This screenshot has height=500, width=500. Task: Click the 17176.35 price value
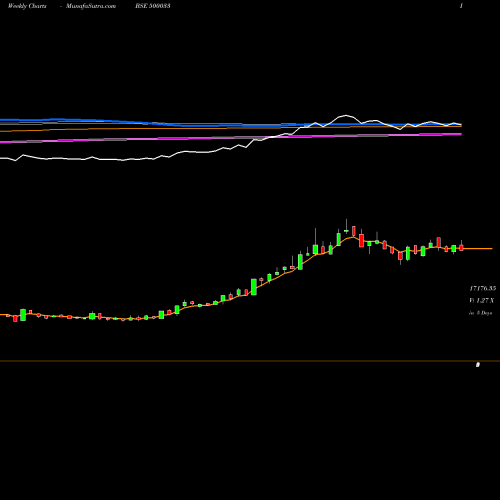(483, 288)
